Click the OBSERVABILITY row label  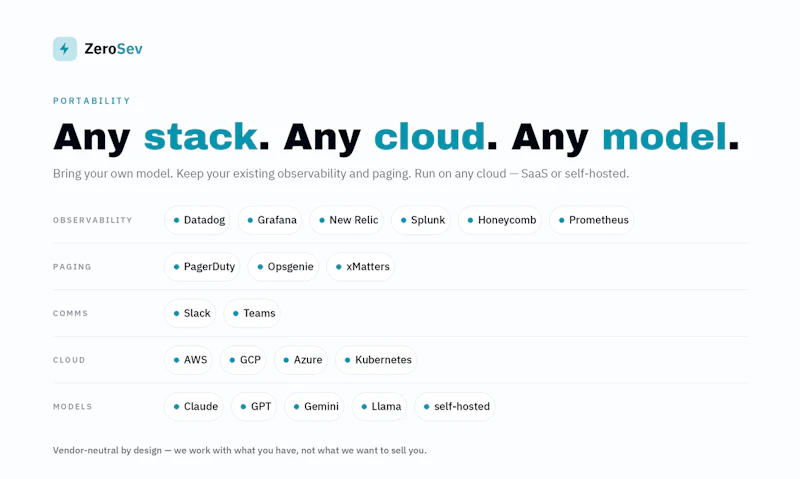[93, 220]
